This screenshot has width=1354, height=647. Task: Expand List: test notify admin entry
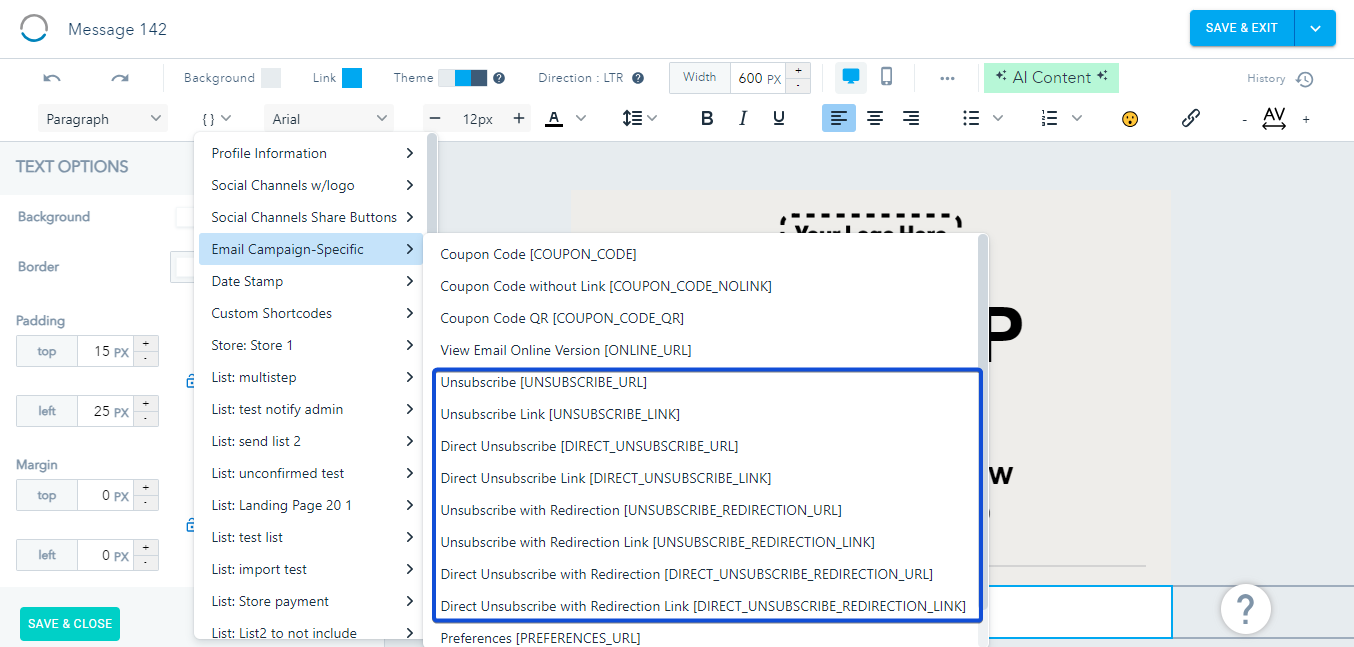pyautogui.click(x=311, y=409)
